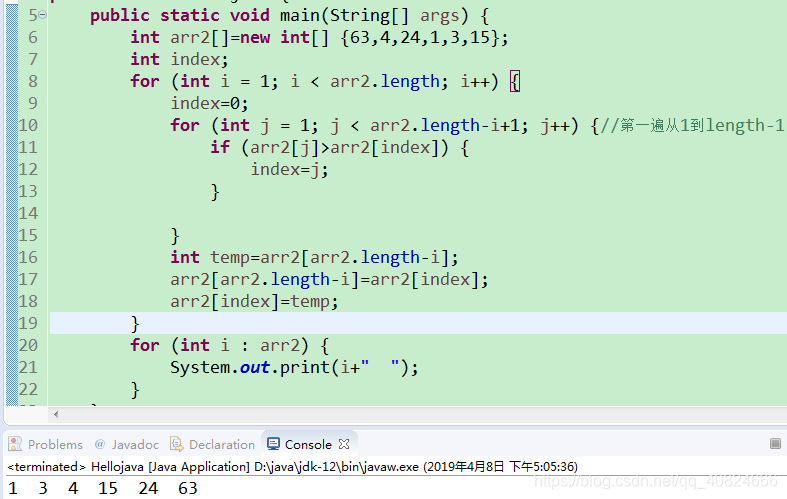The image size is (787, 499).
Task: Switch to the Problems tab
Action: 55,444
